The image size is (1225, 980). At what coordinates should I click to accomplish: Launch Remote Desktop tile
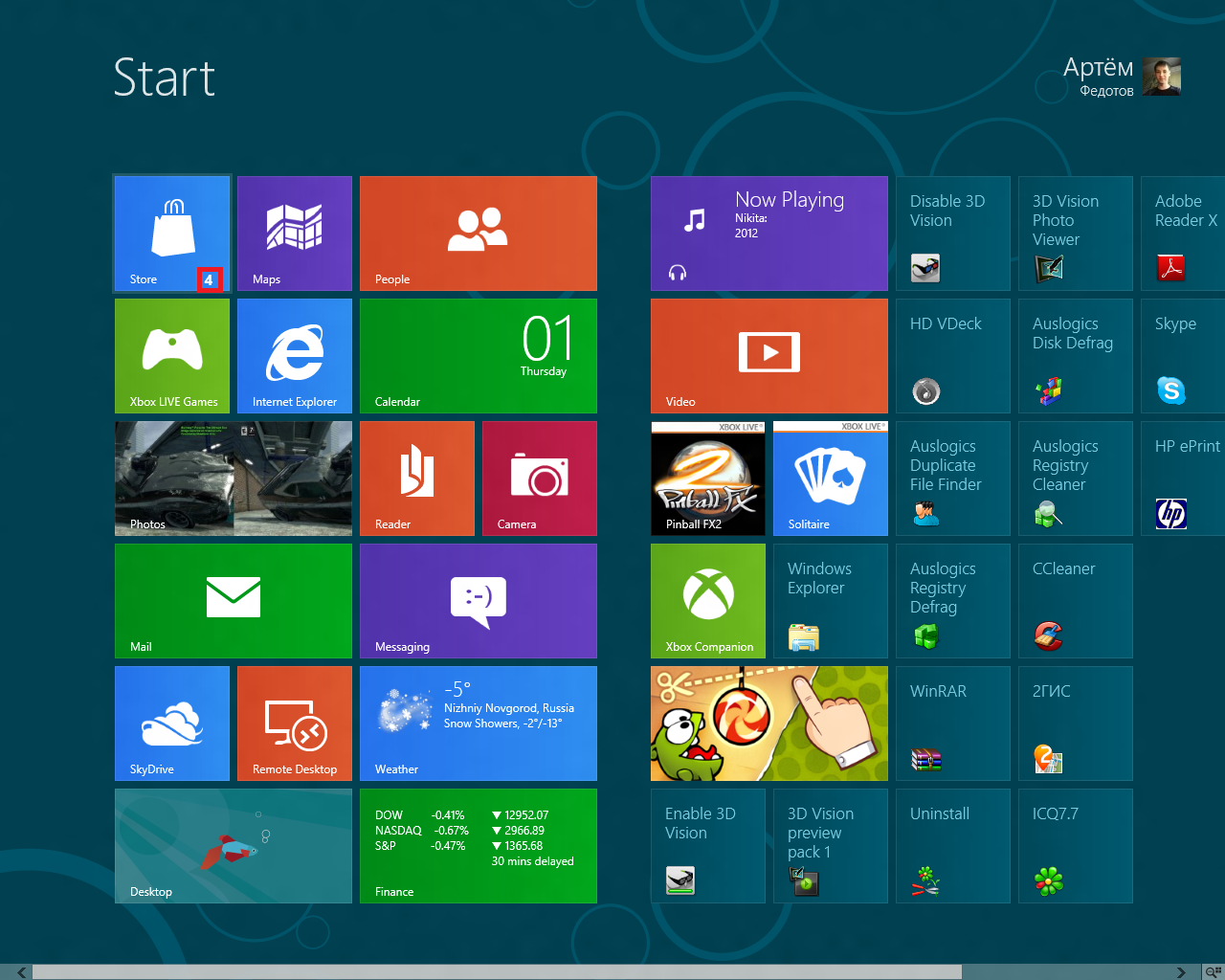pos(295,724)
